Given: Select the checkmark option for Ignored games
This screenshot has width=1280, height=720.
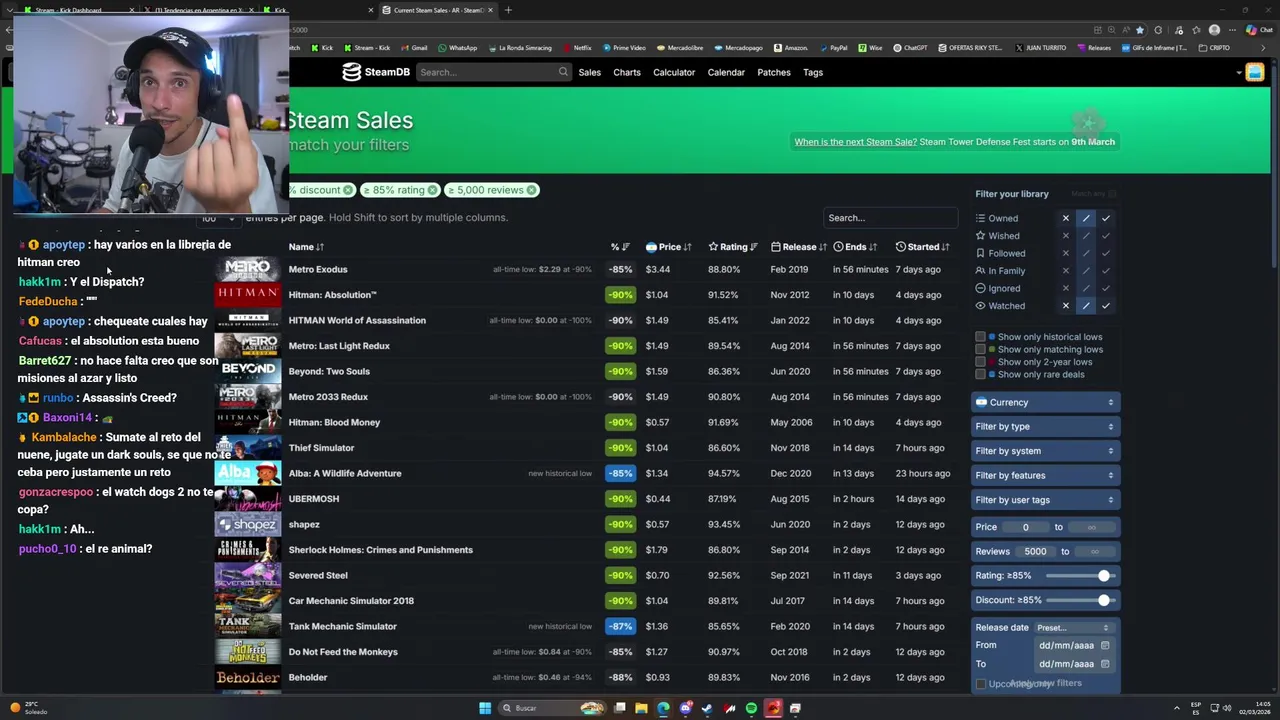Looking at the screenshot, I should (1106, 288).
